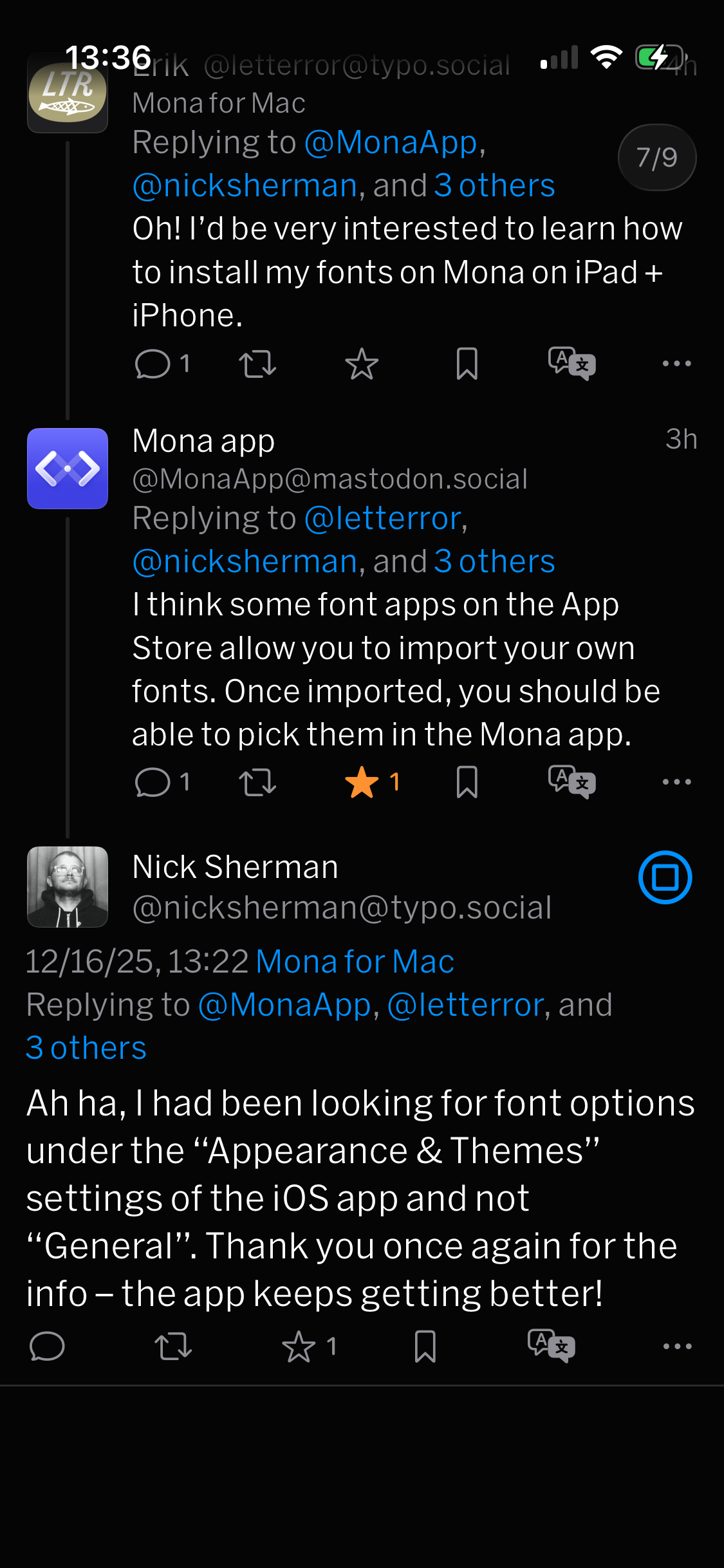Boost Nick Sherman's post
724x1568 pixels.
click(x=173, y=1347)
